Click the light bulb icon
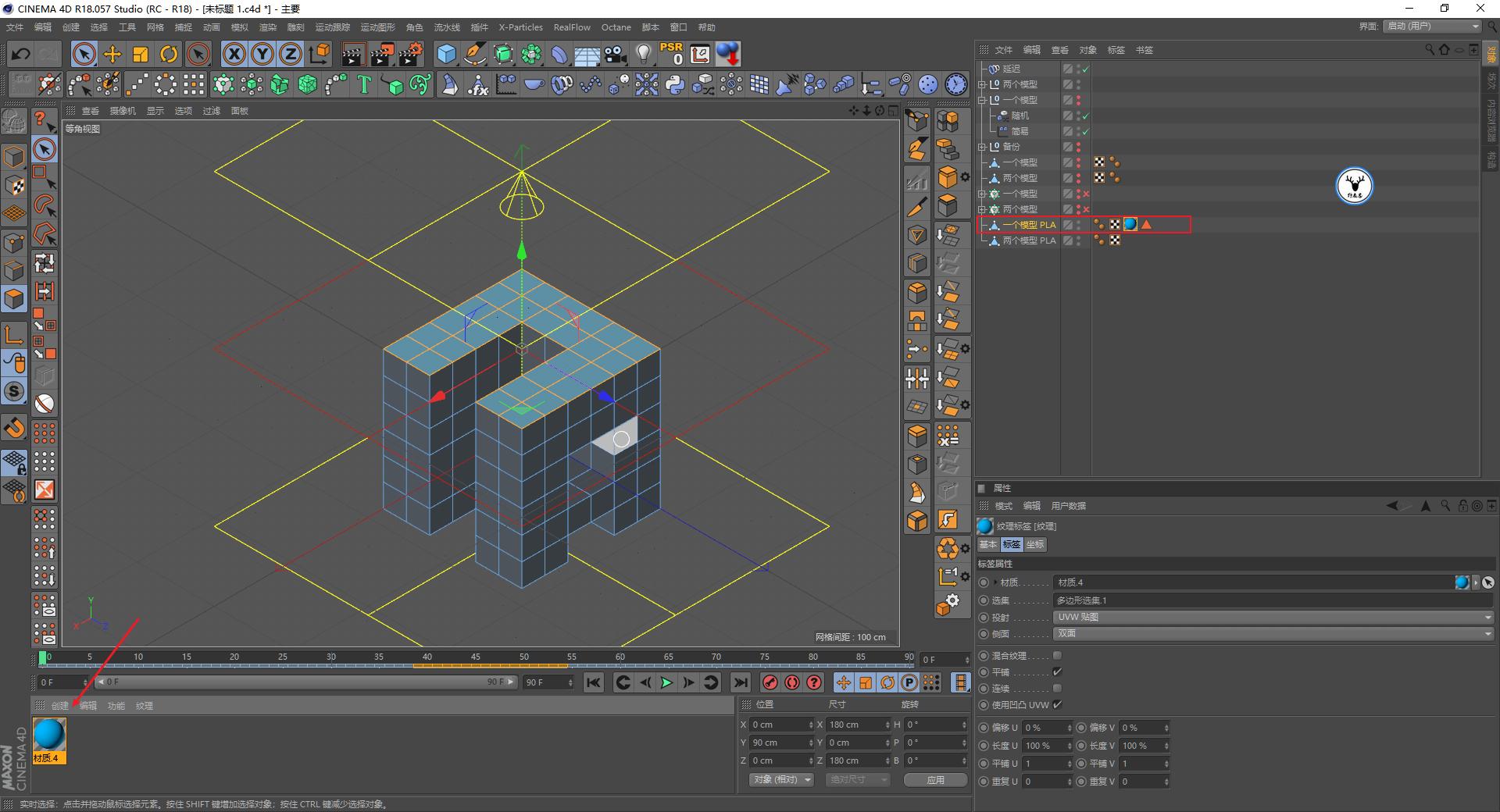1500x812 pixels. tap(643, 54)
